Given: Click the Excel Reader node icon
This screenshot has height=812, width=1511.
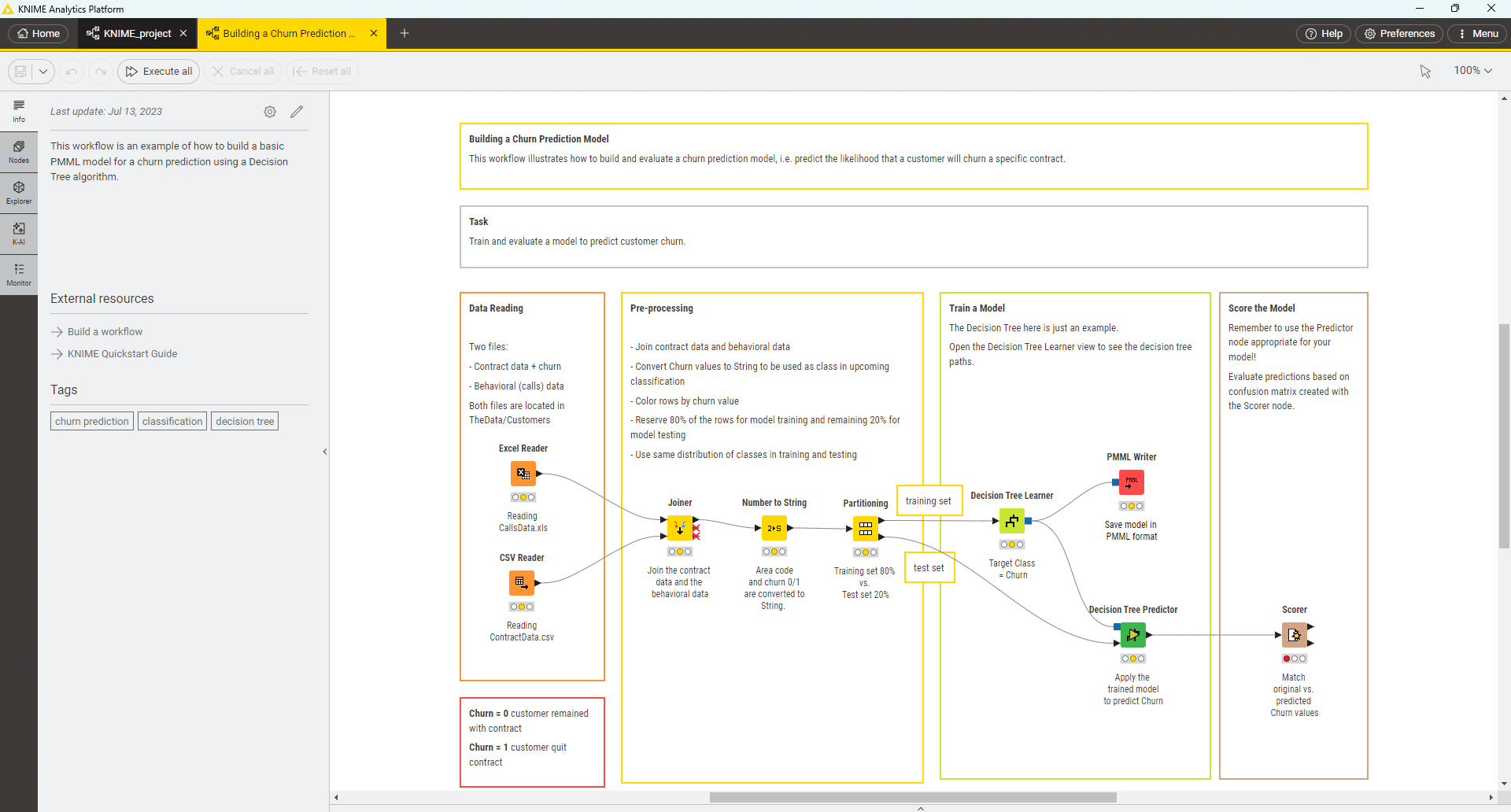Looking at the screenshot, I should tap(523, 474).
